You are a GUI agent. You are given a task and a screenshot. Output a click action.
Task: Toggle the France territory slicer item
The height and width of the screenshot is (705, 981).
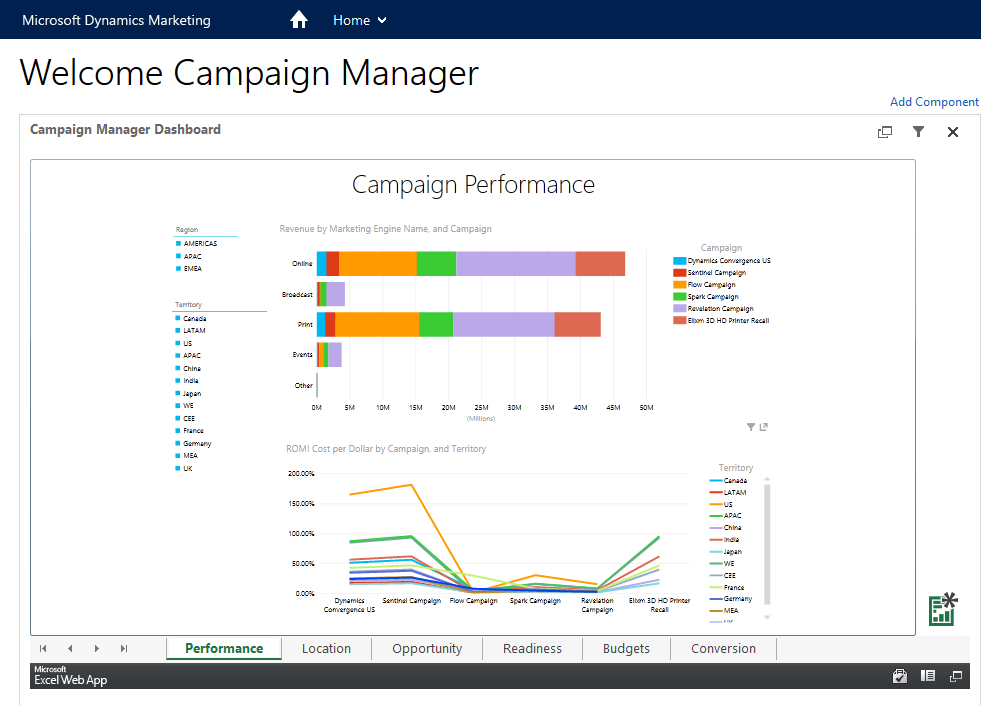[x=190, y=430]
